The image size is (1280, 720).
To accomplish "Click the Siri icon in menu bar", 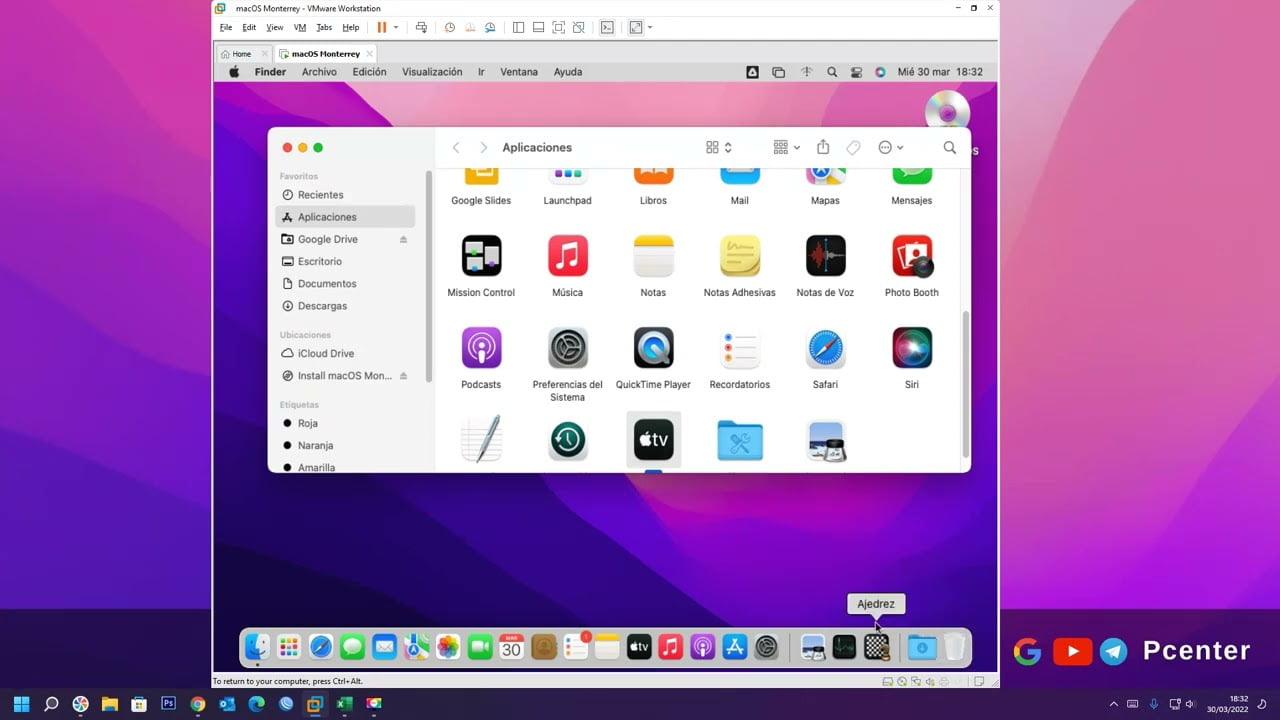I will pos(880,72).
